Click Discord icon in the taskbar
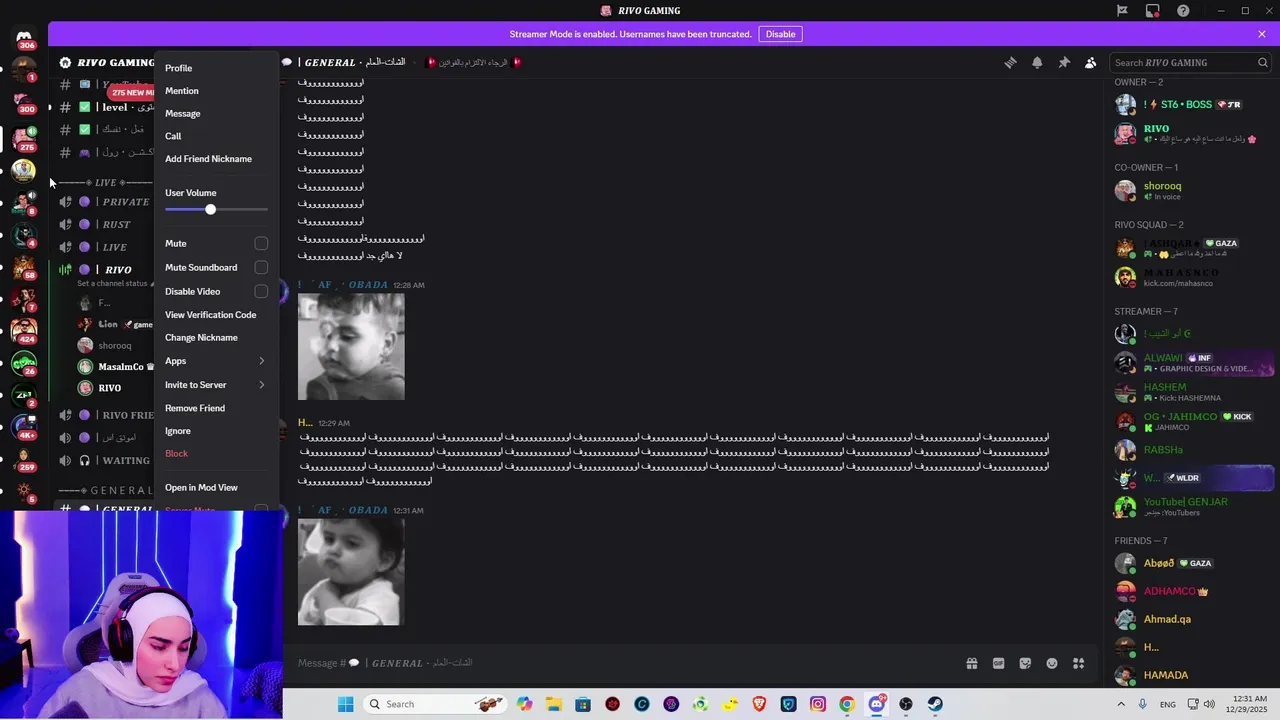Screen dimensions: 1280x720 pos(877,704)
